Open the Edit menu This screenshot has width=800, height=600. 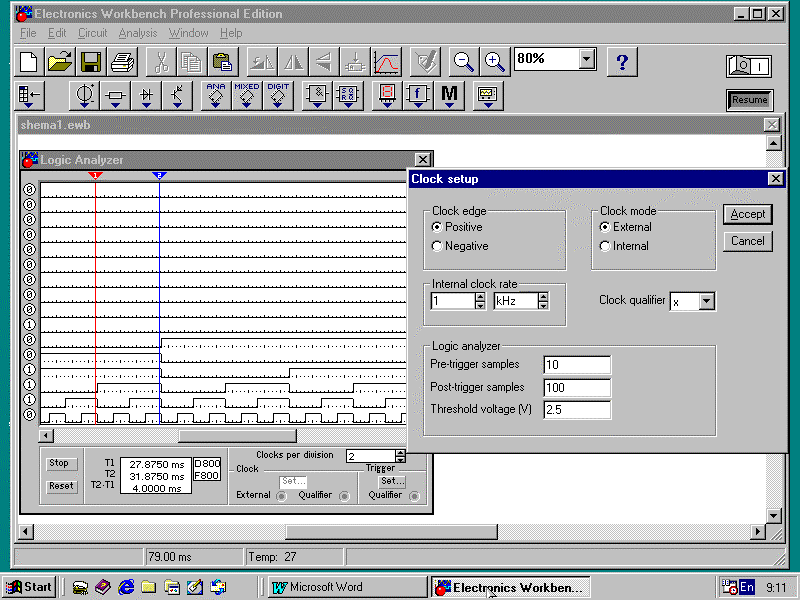tap(57, 33)
